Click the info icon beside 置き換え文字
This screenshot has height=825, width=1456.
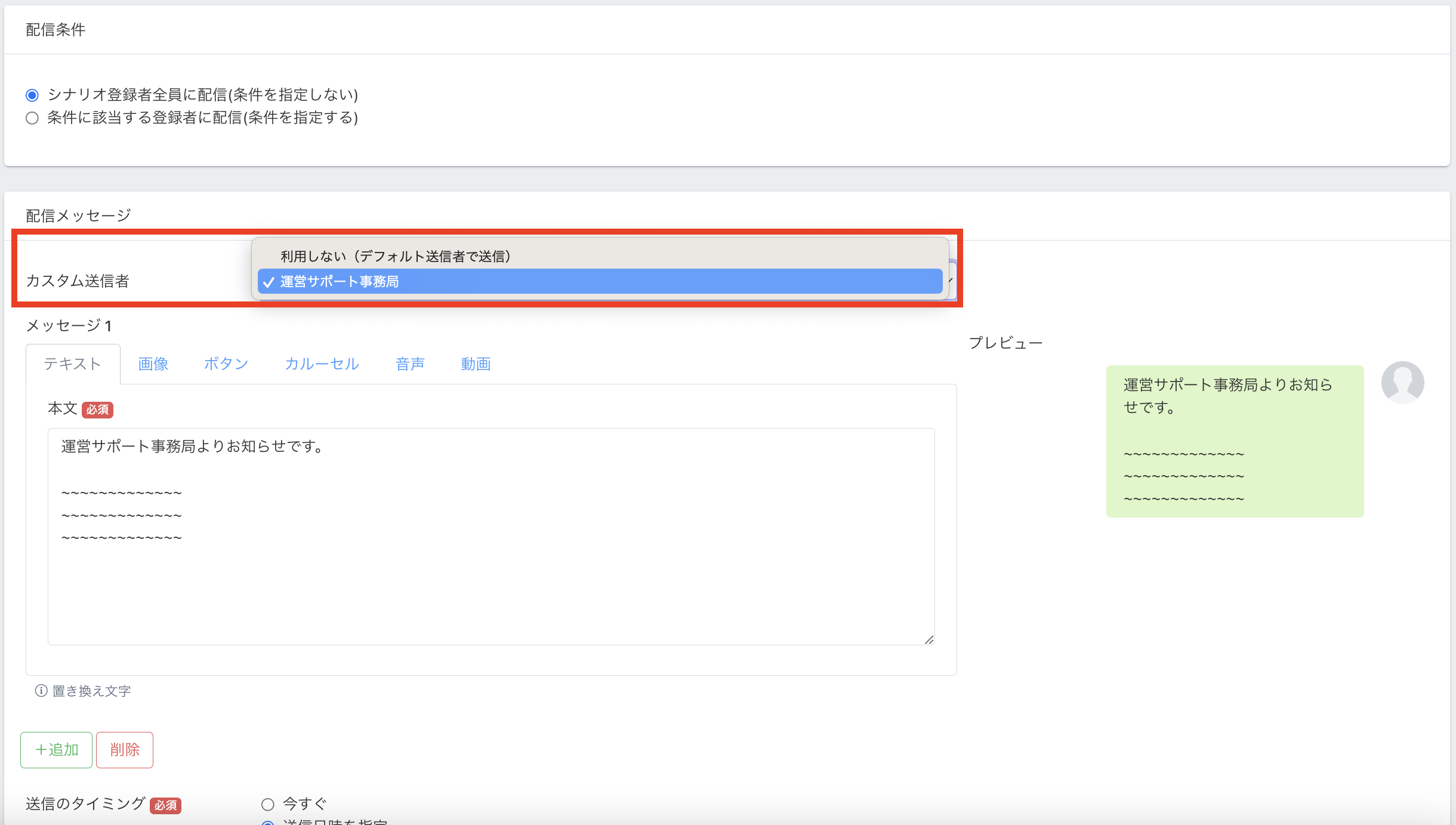point(41,691)
